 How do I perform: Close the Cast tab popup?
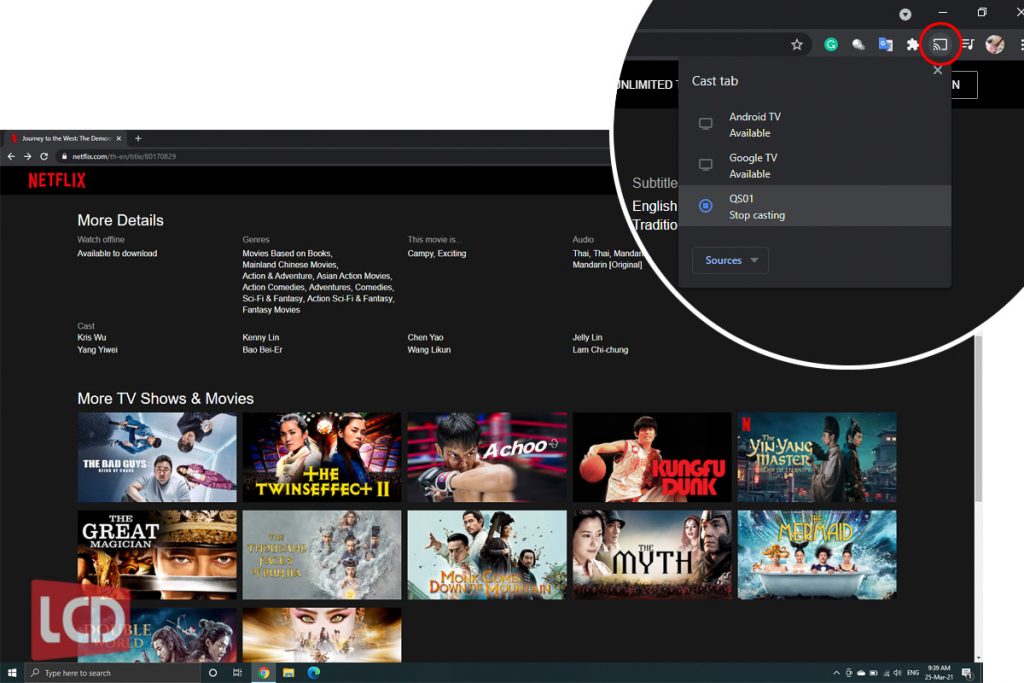pos(938,71)
